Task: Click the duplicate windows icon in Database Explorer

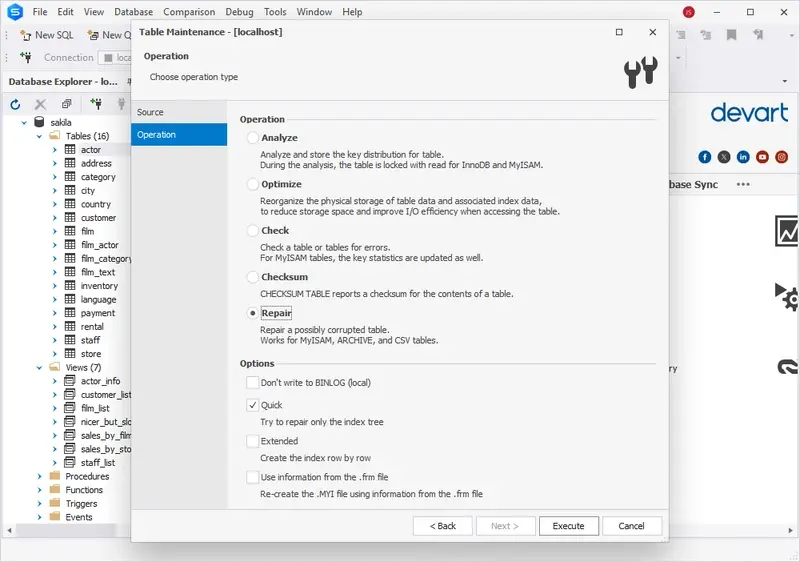Action: [66, 104]
